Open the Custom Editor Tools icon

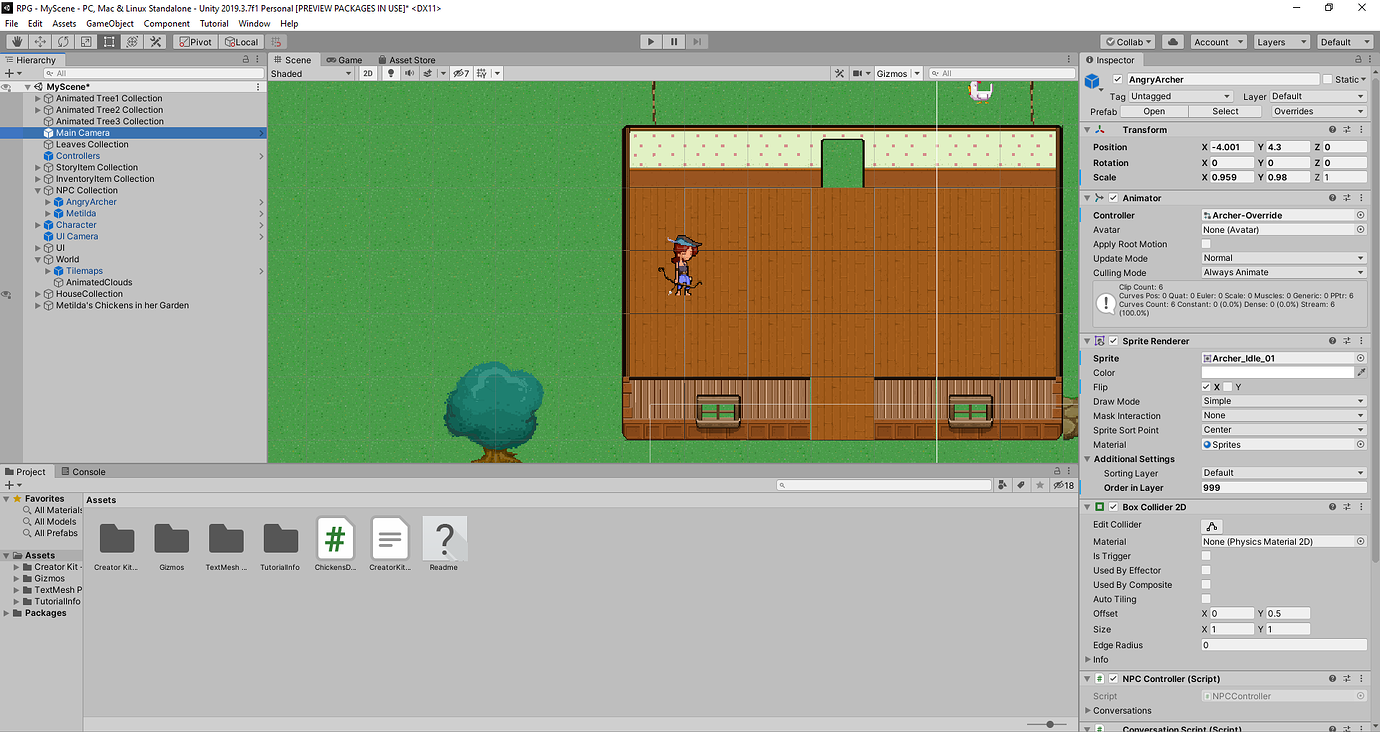[156, 41]
